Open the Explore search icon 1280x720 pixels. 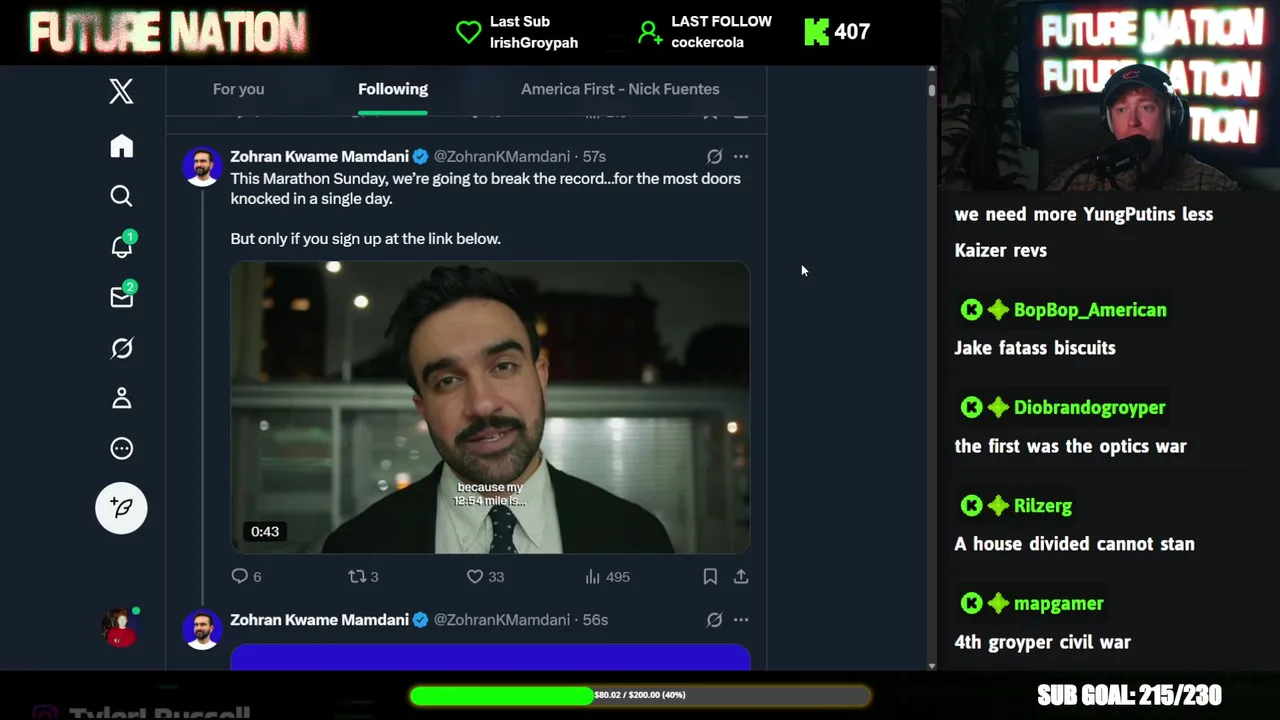tap(121, 196)
